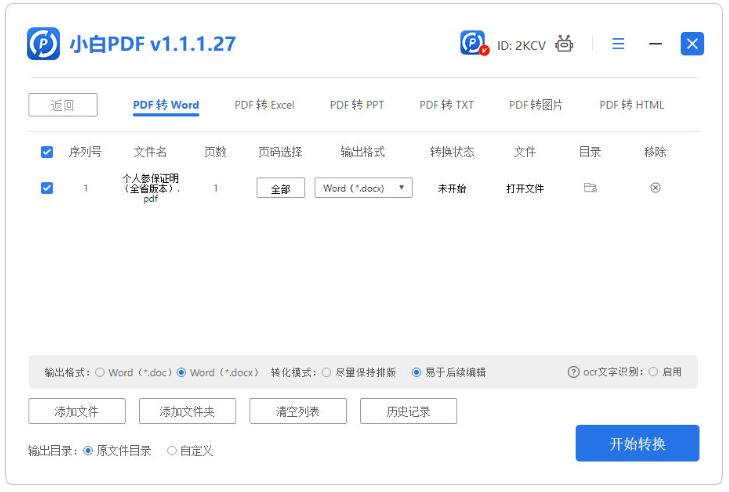Screen dimensions: 729x492
Task: Switch to PDF 转 Excel tab
Action: pyautogui.click(x=264, y=105)
